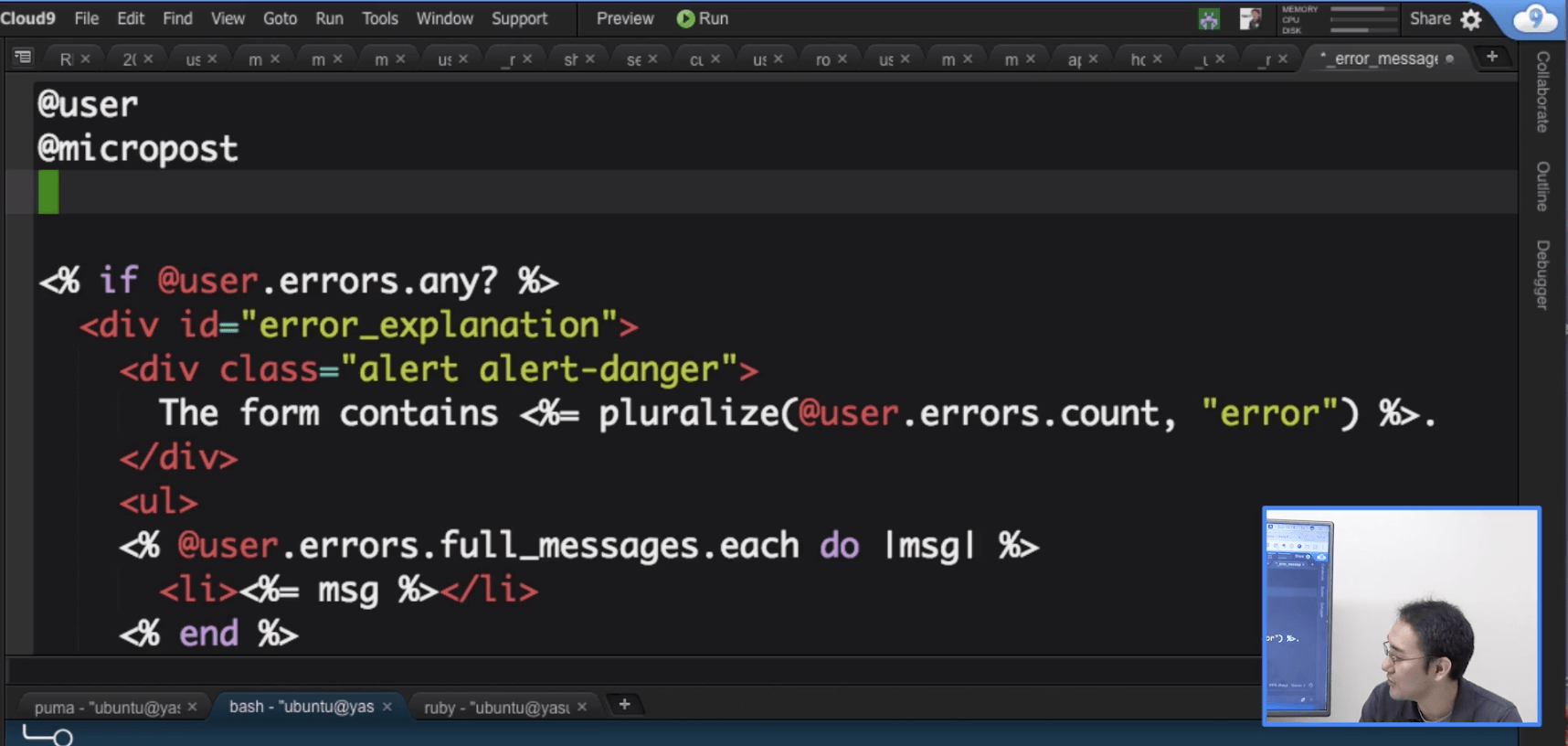1568x746 pixels.
Task: Click the Share button
Action: (x=1430, y=18)
